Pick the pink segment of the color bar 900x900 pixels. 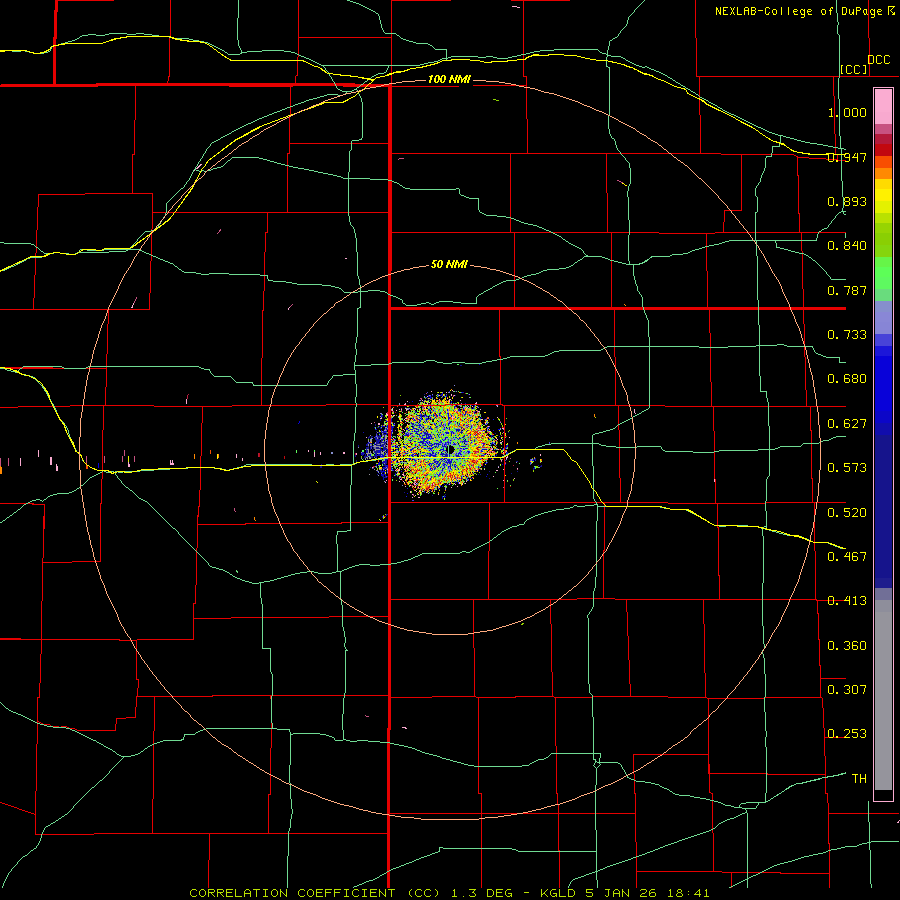coord(883,107)
